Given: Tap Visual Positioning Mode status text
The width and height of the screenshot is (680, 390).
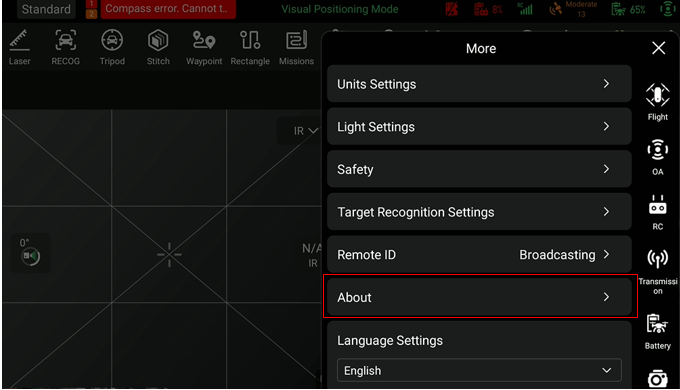Looking at the screenshot, I should coord(340,9).
